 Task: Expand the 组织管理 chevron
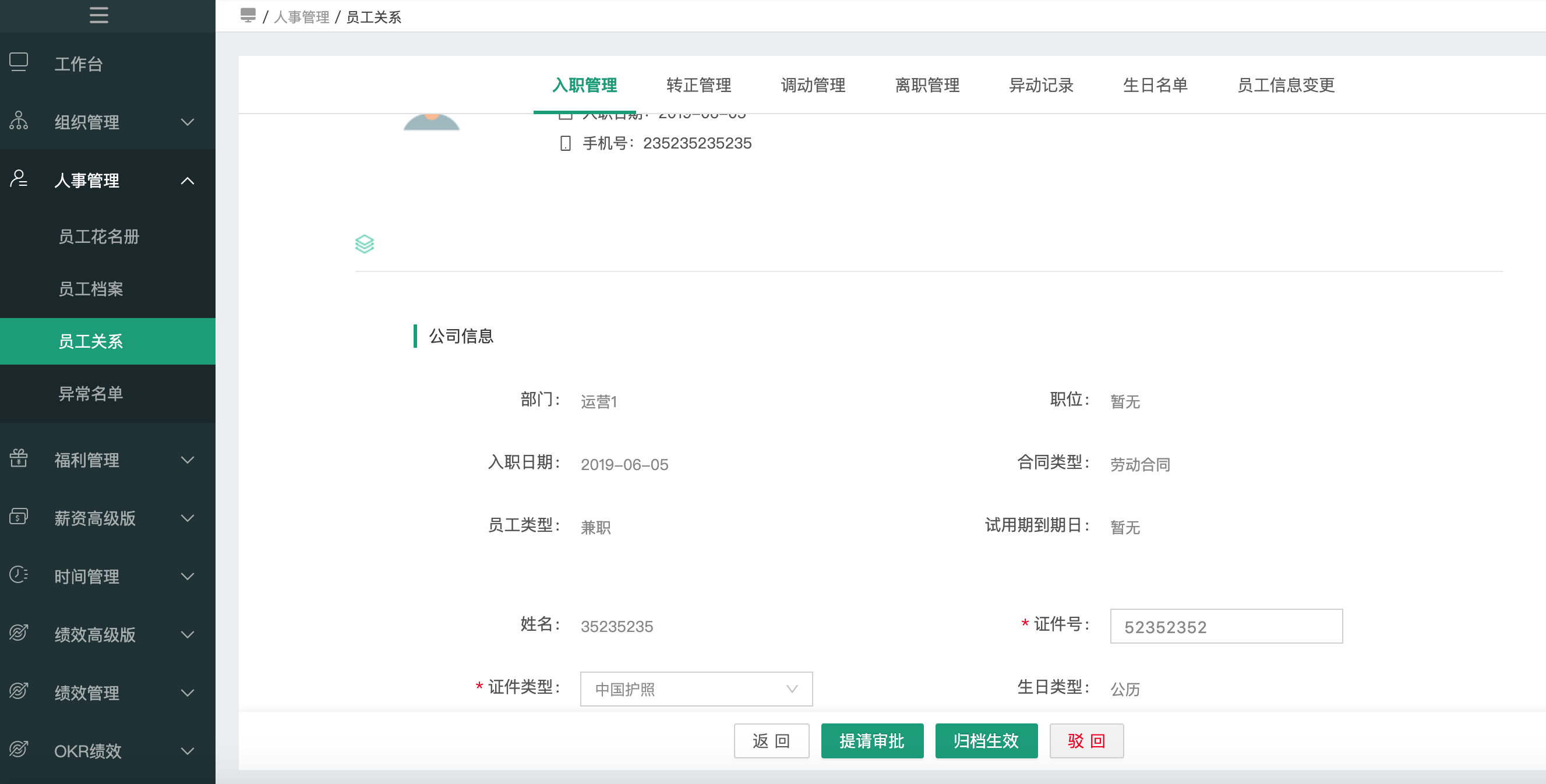pyautogui.click(x=188, y=122)
